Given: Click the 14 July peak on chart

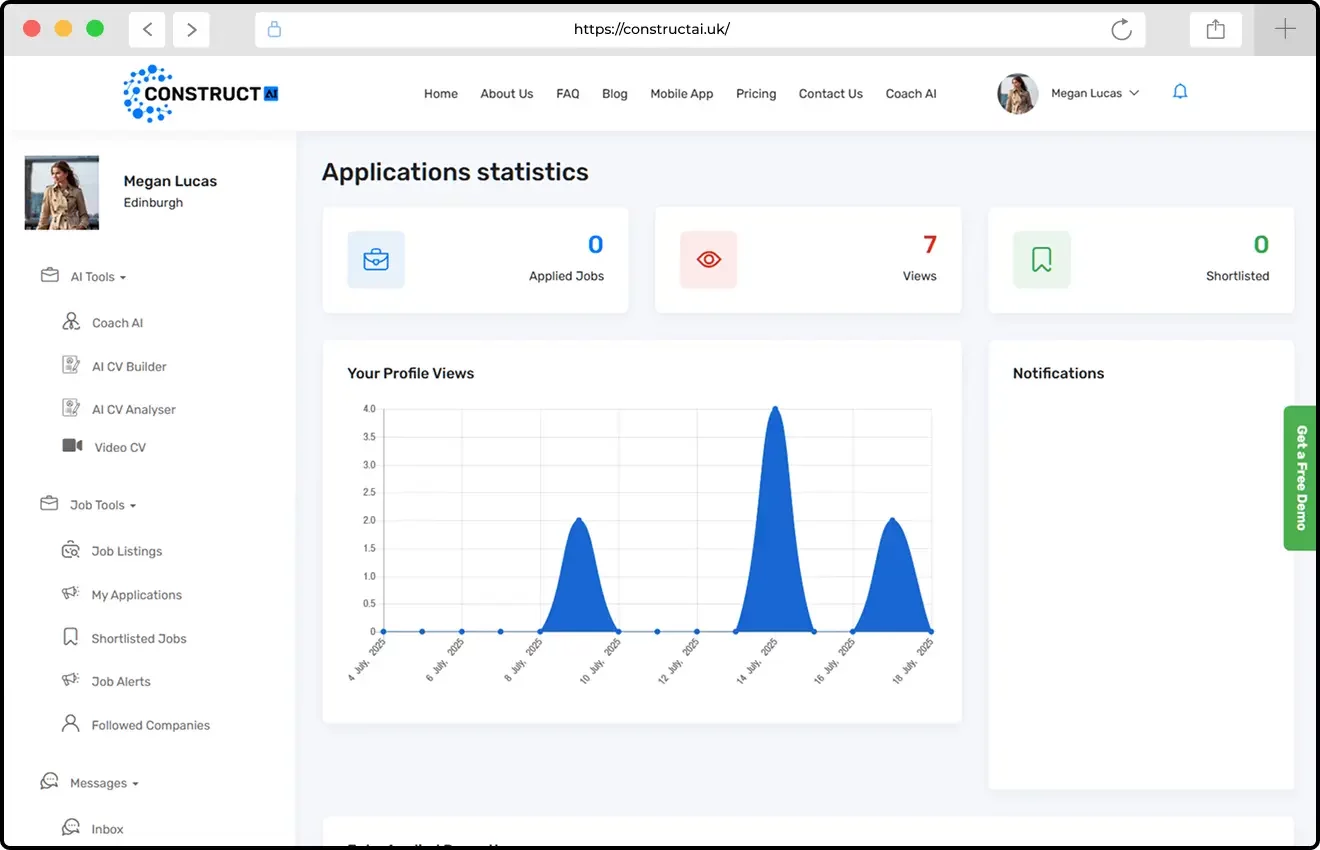Looking at the screenshot, I should coord(775,410).
